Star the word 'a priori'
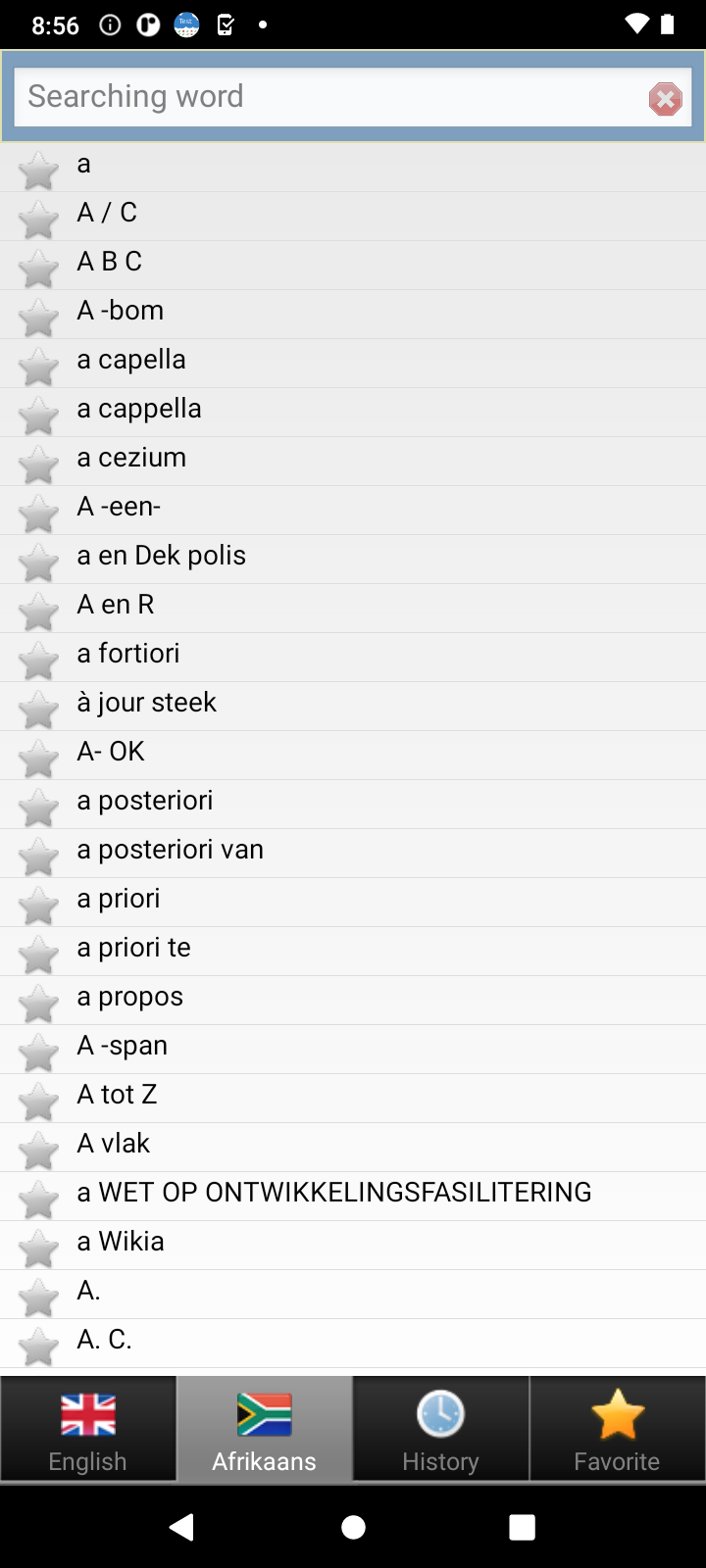Image resolution: width=706 pixels, height=1568 pixels. [38, 906]
